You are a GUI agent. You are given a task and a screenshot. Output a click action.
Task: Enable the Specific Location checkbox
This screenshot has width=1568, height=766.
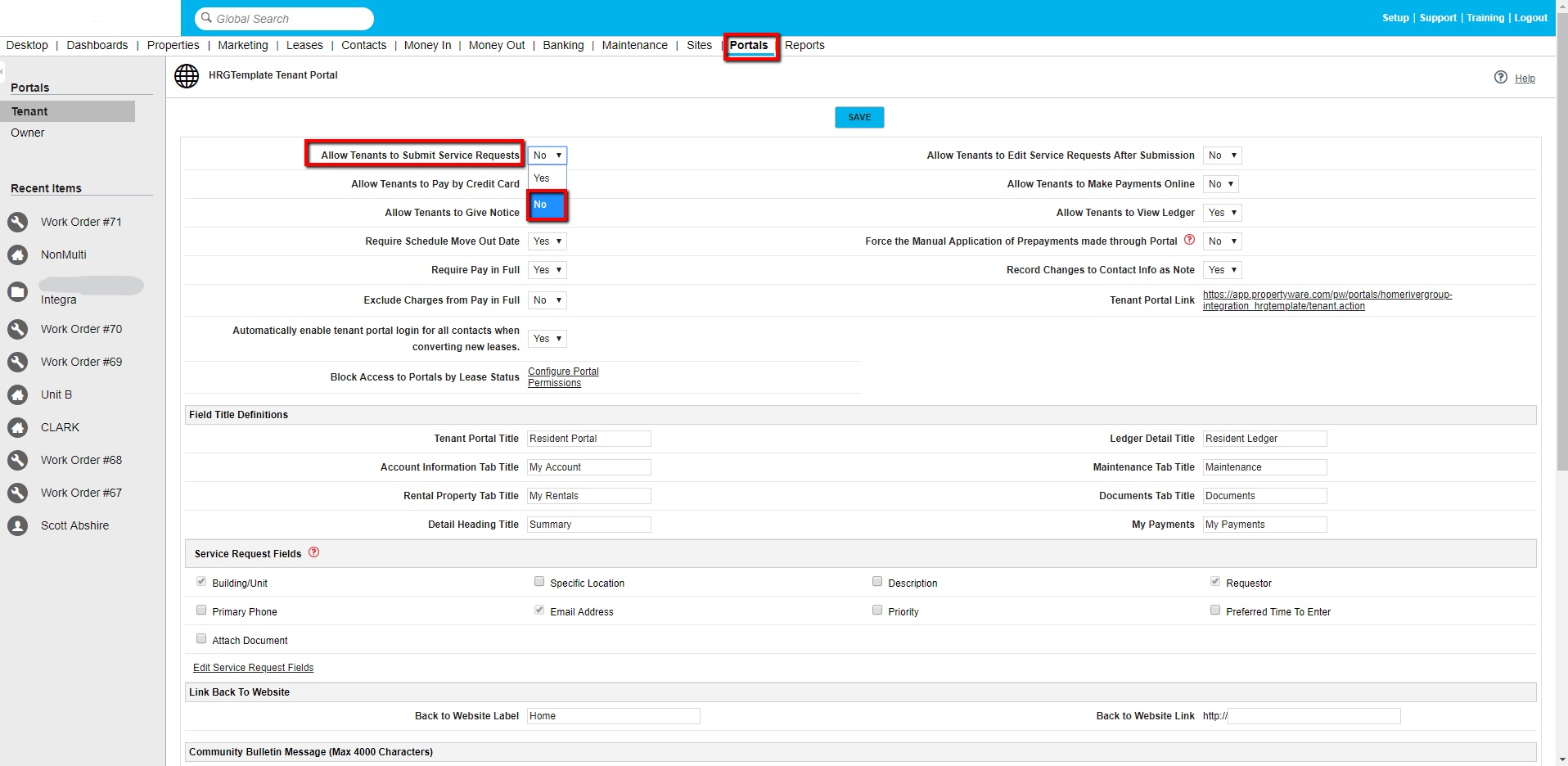539,582
